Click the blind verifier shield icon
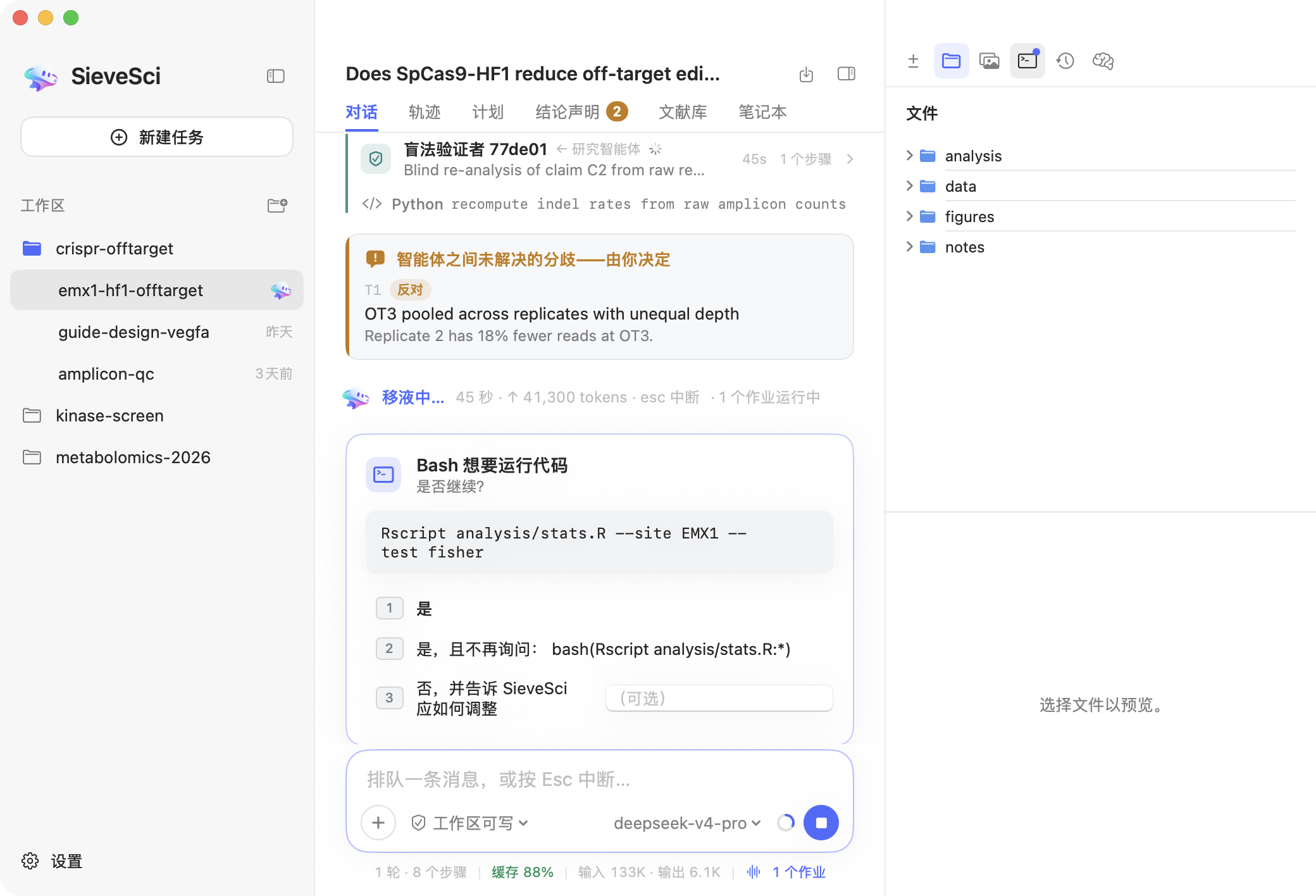This screenshot has width=1316, height=896. point(376,158)
